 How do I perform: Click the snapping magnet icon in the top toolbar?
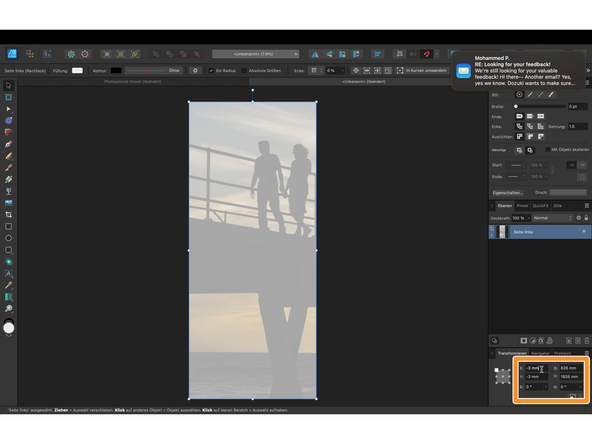click(x=427, y=54)
